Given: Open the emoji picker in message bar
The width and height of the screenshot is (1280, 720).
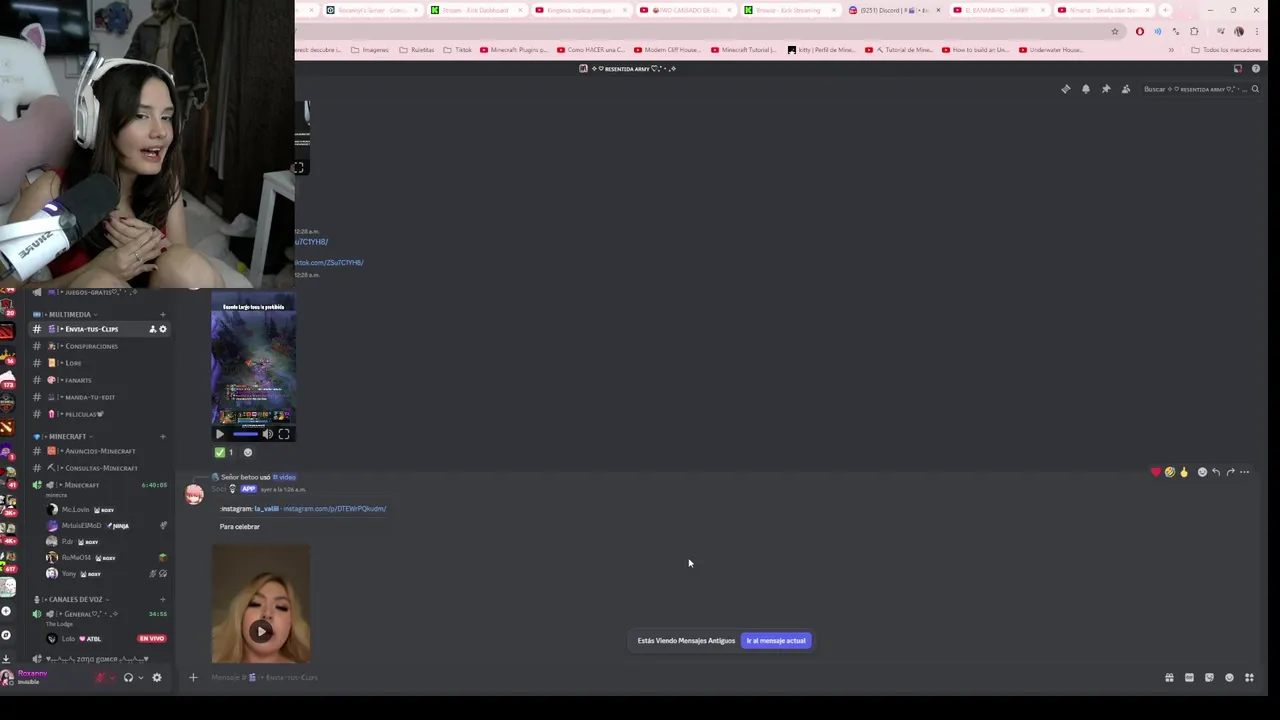Looking at the screenshot, I should click(1229, 678).
